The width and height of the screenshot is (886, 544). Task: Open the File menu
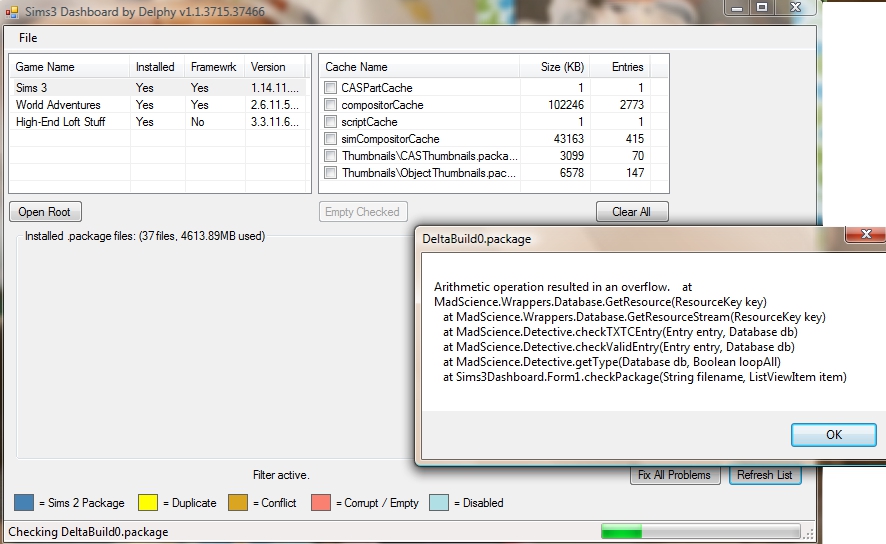(28, 38)
